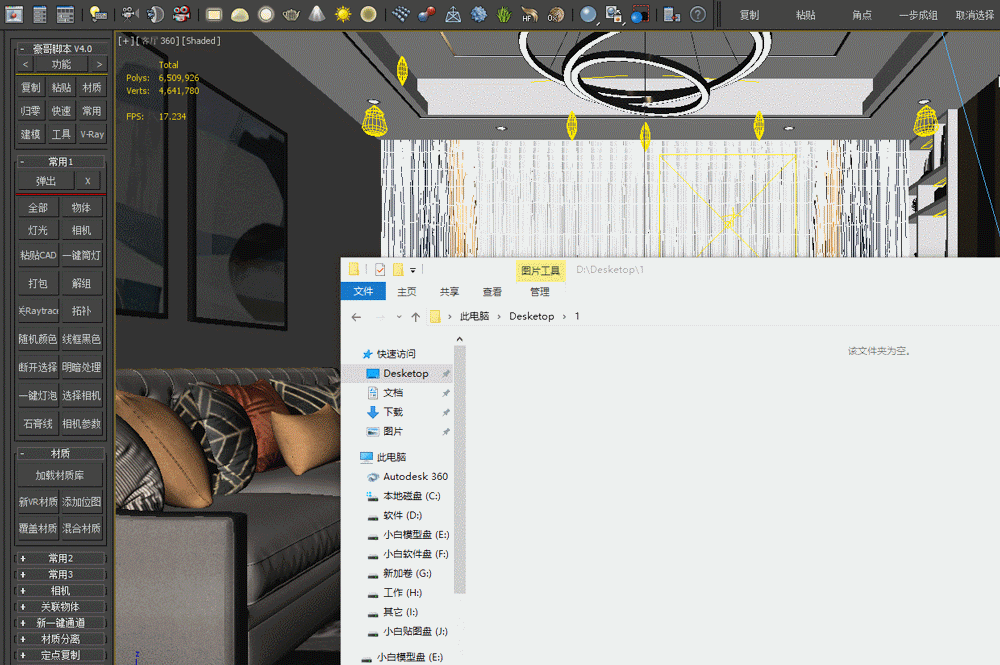This screenshot has width=1000, height=665.
Task: Click the gray video camera icon
Action: (130, 14)
